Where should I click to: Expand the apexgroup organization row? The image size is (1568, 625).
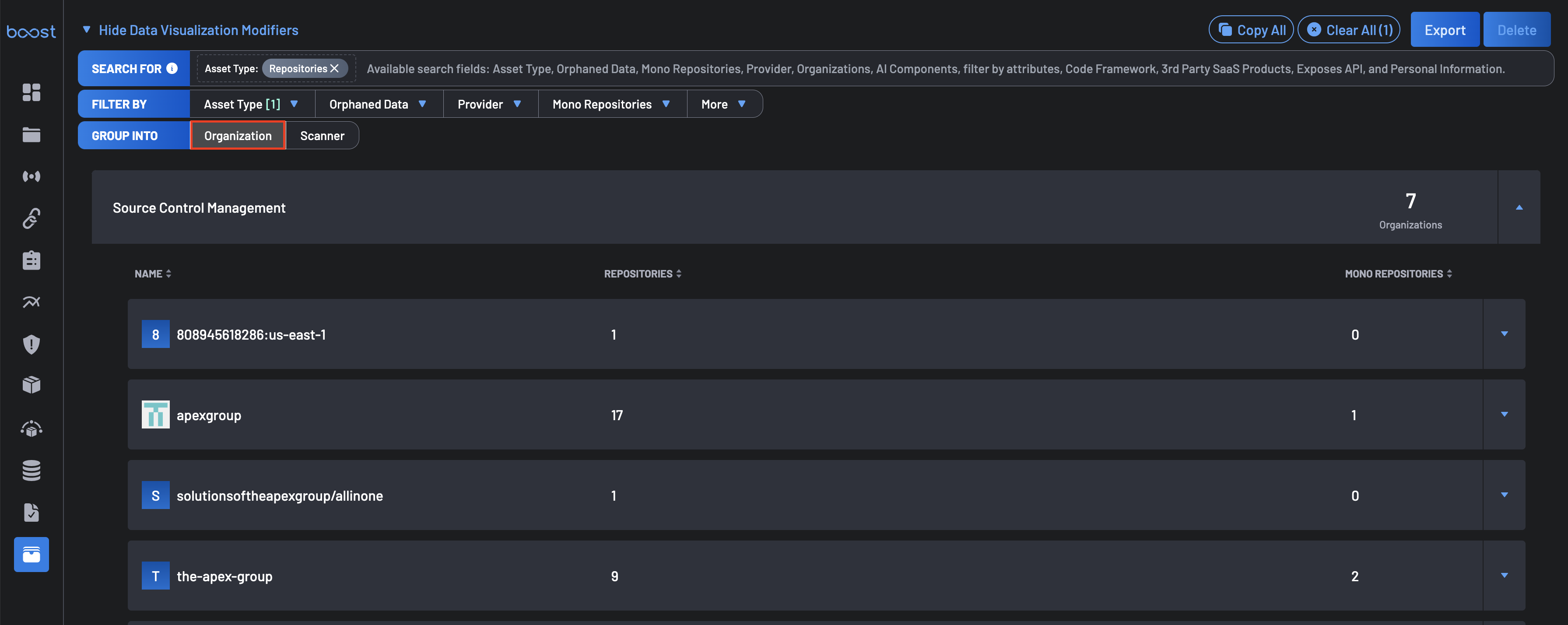[1504, 415]
